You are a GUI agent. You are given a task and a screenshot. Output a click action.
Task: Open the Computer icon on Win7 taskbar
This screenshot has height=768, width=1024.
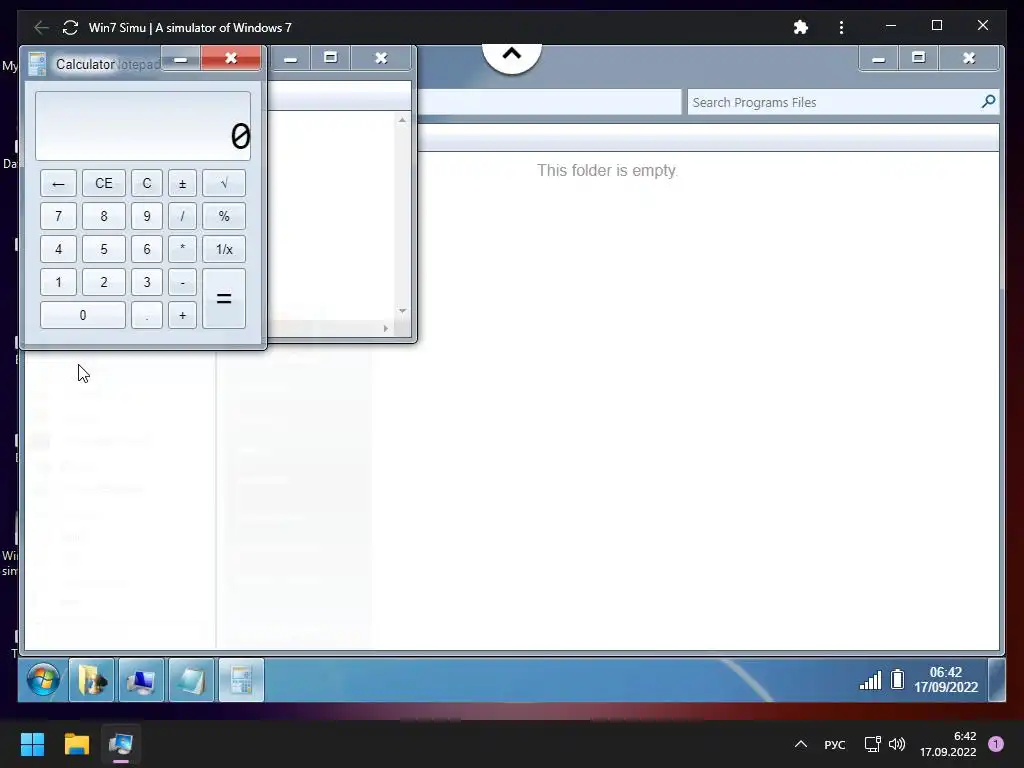tap(141, 680)
